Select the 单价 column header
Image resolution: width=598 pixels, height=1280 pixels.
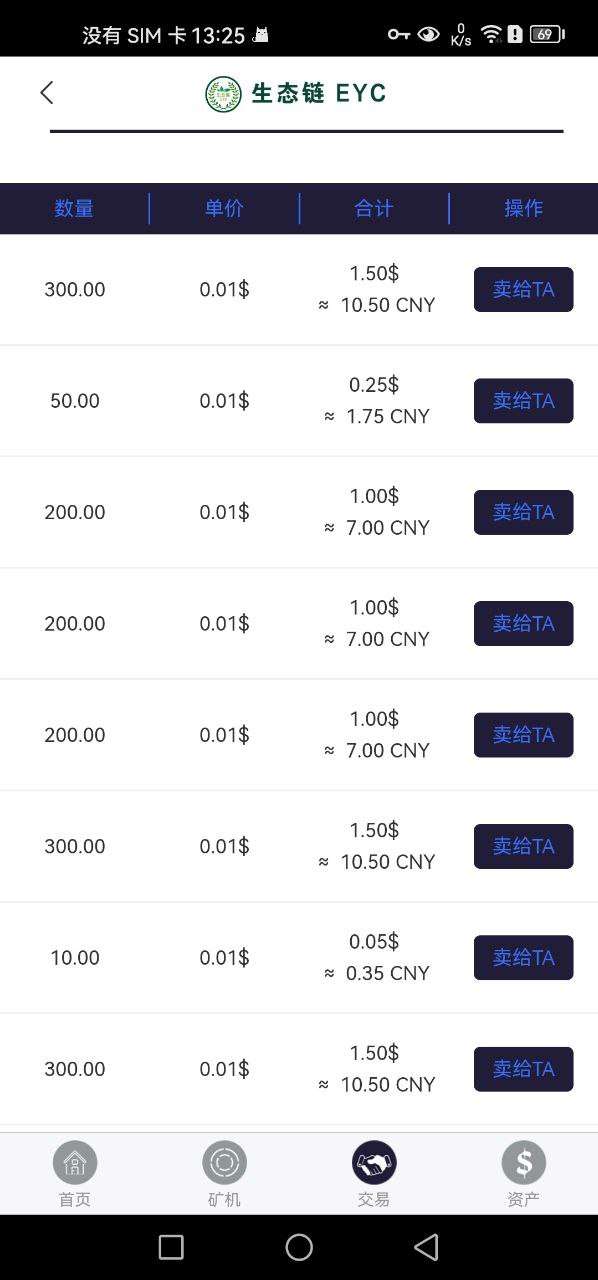[224, 208]
